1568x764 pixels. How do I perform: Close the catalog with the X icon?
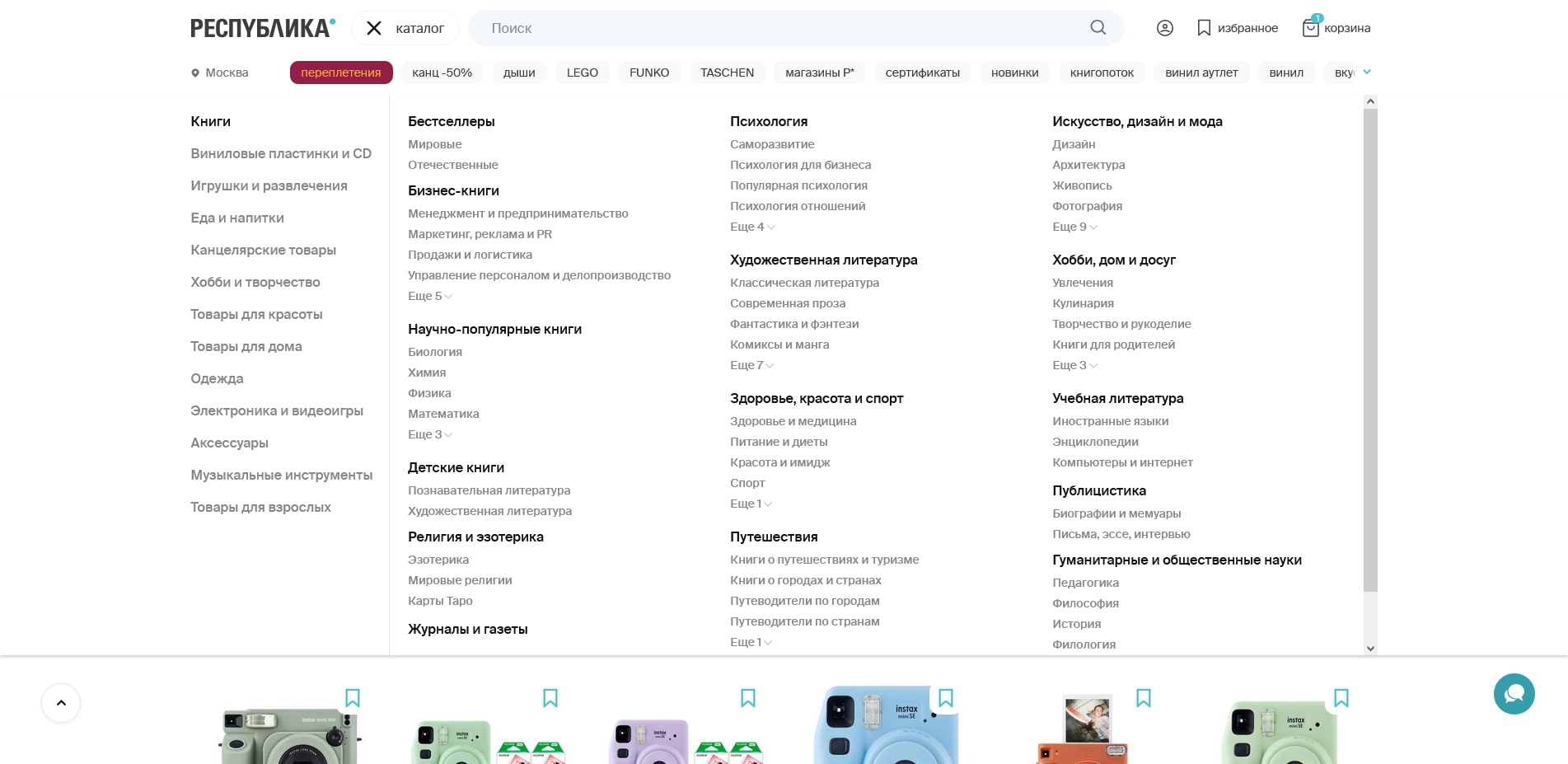[x=374, y=28]
